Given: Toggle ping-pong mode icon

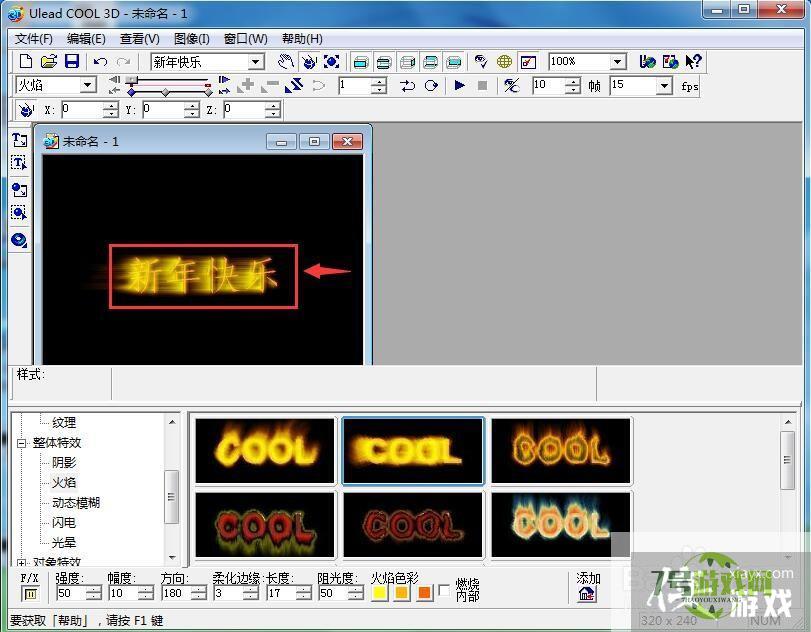Looking at the screenshot, I should point(408,85).
